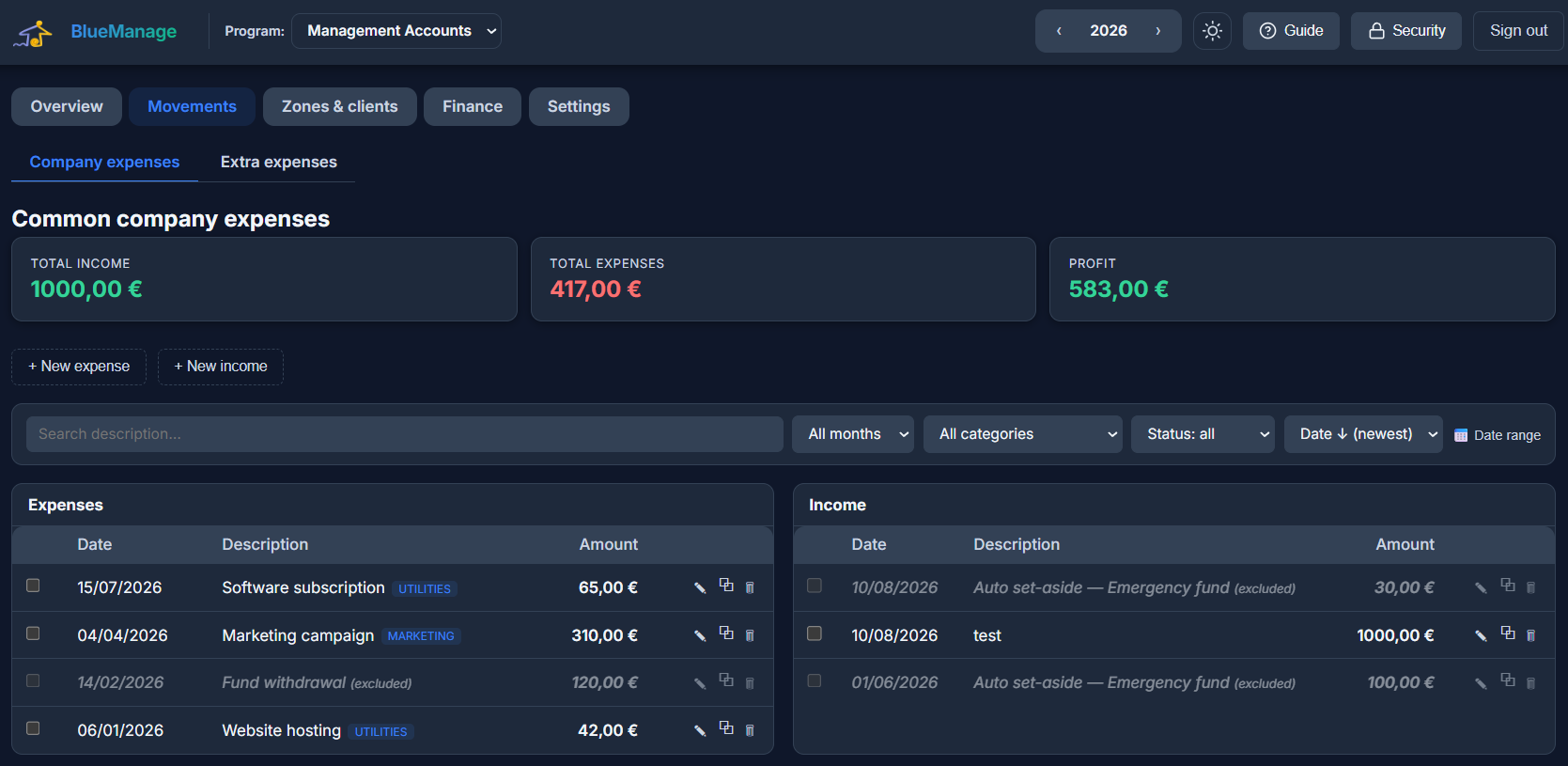Viewport: 1568px width, 766px height.
Task: Duplicate the 'test' income entry
Action: pos(1508,633)
